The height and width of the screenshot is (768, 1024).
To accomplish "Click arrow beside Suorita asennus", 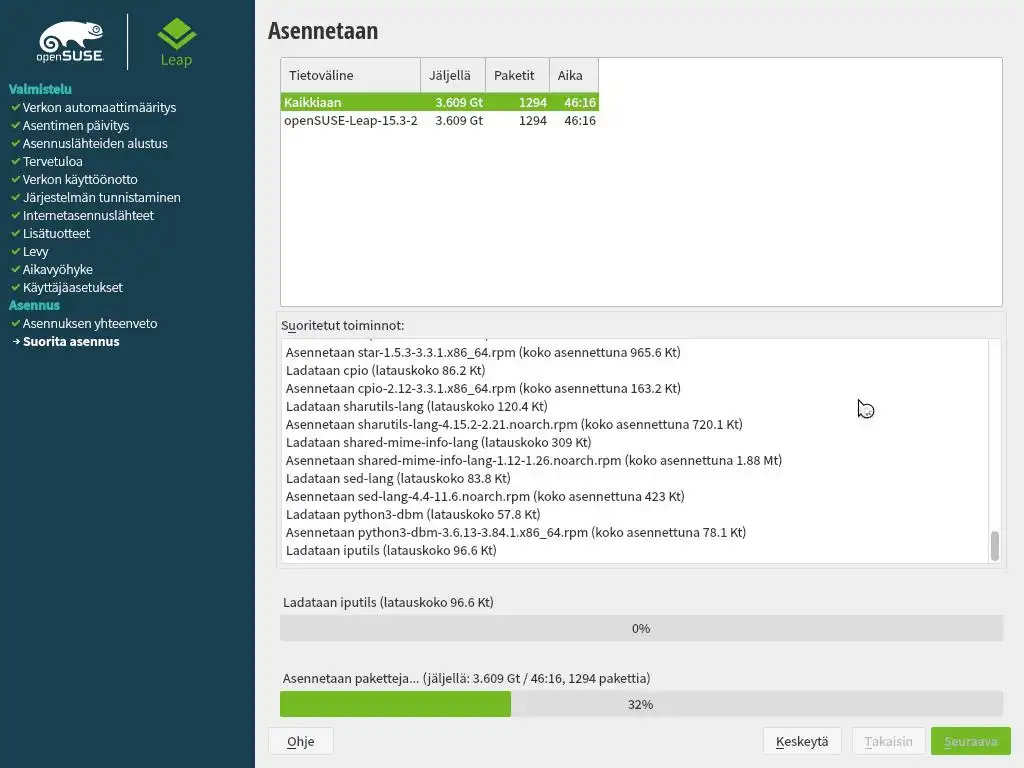I will [x=16, y=341].
